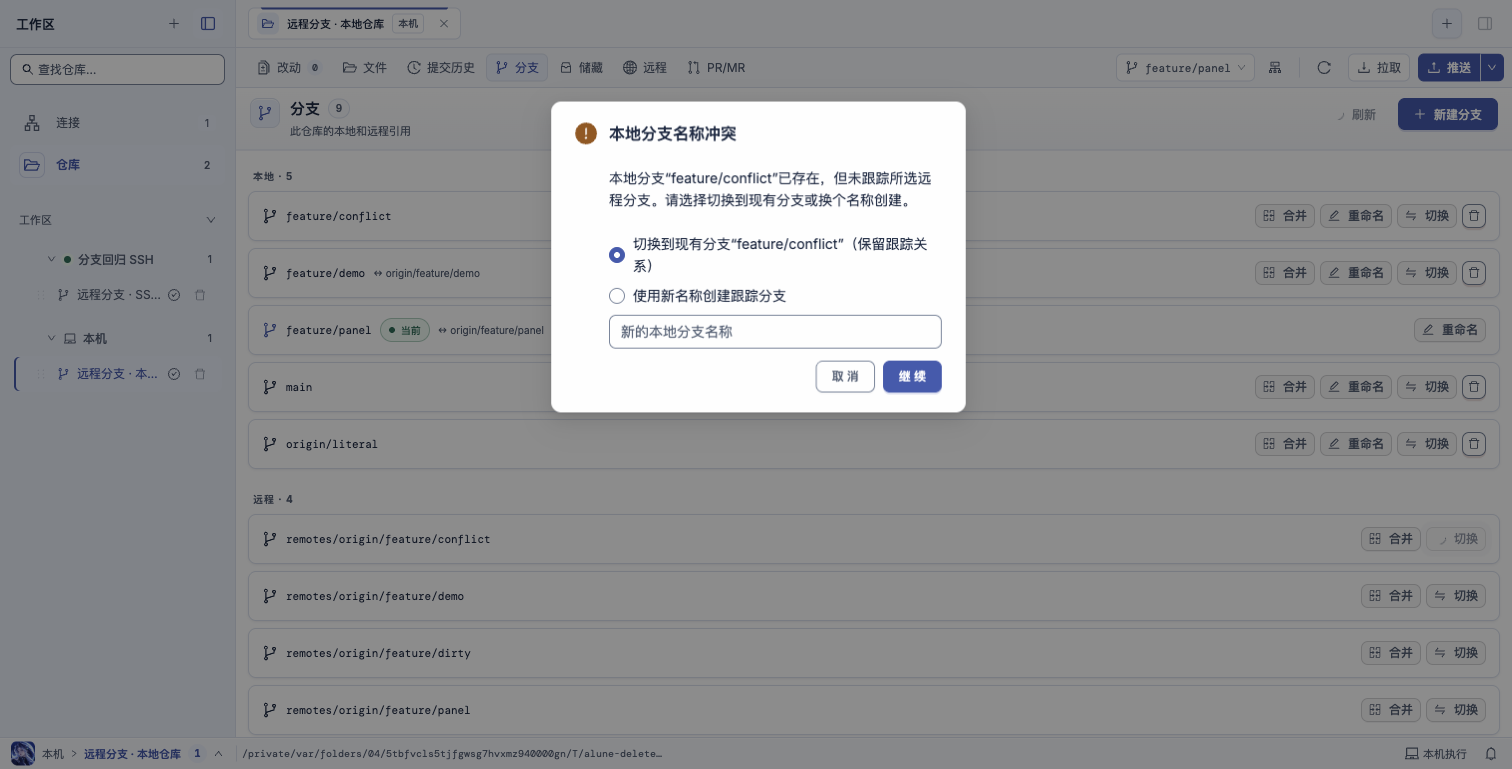
Task: Open the 远程 remotes tab
Action: [x=644, y=68]
